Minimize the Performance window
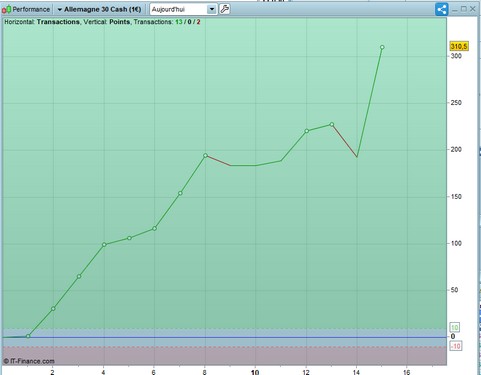Viewport: 481px width, 375px height. [455, 10]
